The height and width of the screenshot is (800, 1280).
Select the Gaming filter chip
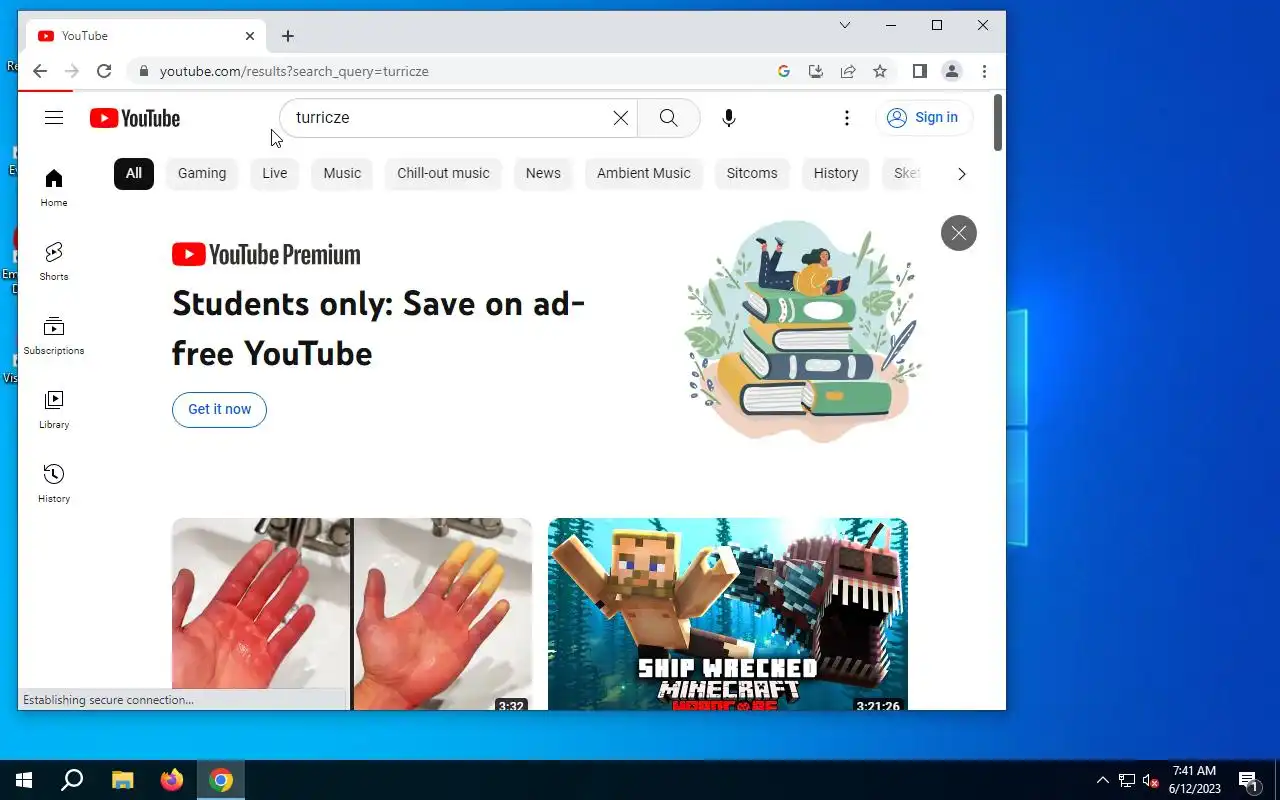tap(202, 173)
